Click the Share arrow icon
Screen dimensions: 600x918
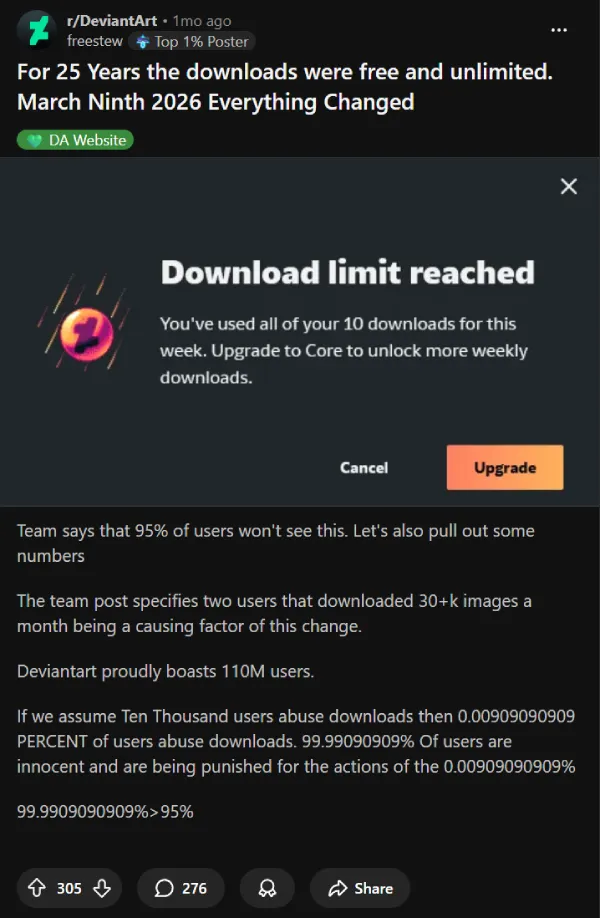(x=338, y=888)
